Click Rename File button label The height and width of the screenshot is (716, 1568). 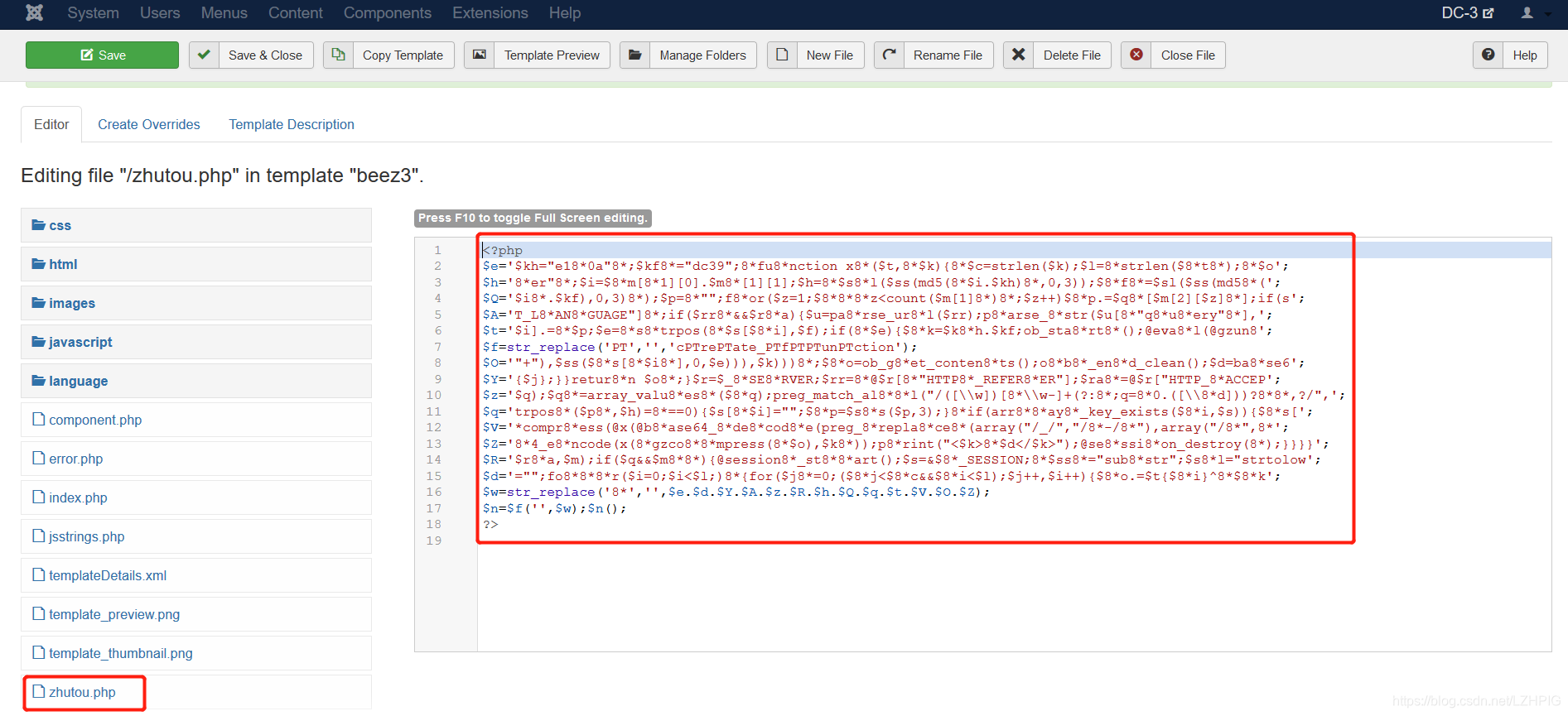click(948, 55)
